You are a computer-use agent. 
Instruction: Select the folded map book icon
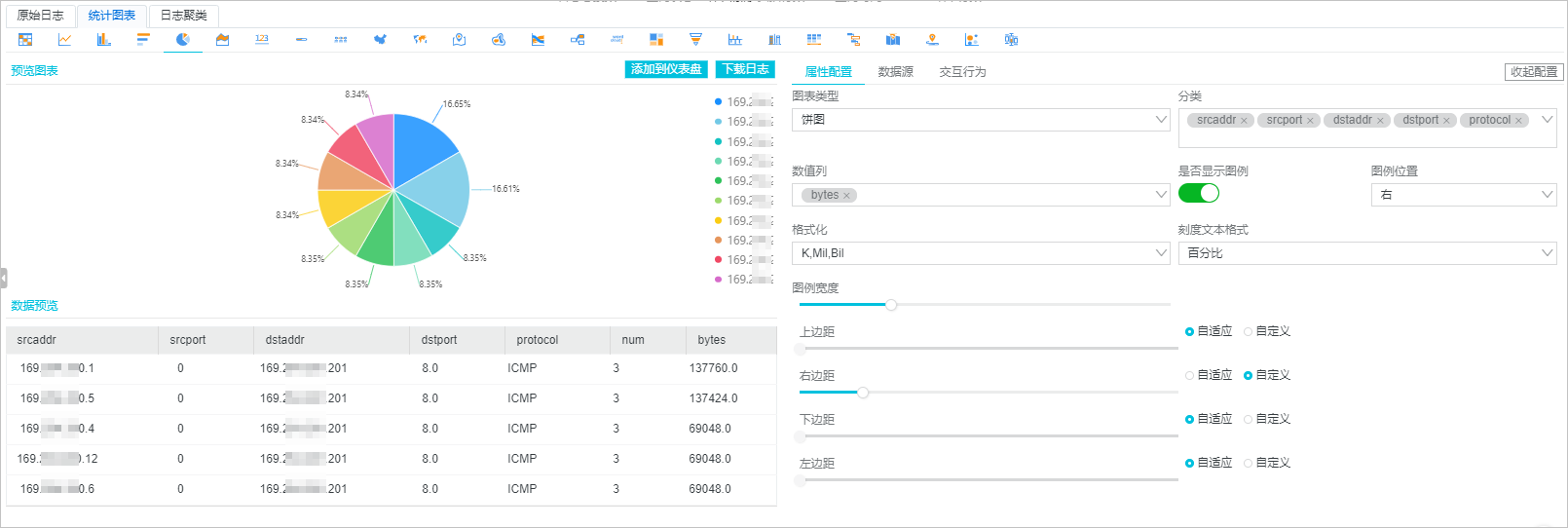pyautogui.click(x=893, y=40)
